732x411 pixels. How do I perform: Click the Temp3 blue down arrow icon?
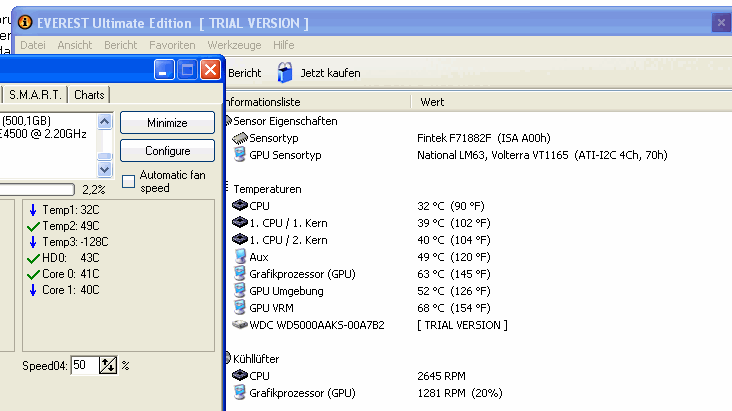click(33, 242)
